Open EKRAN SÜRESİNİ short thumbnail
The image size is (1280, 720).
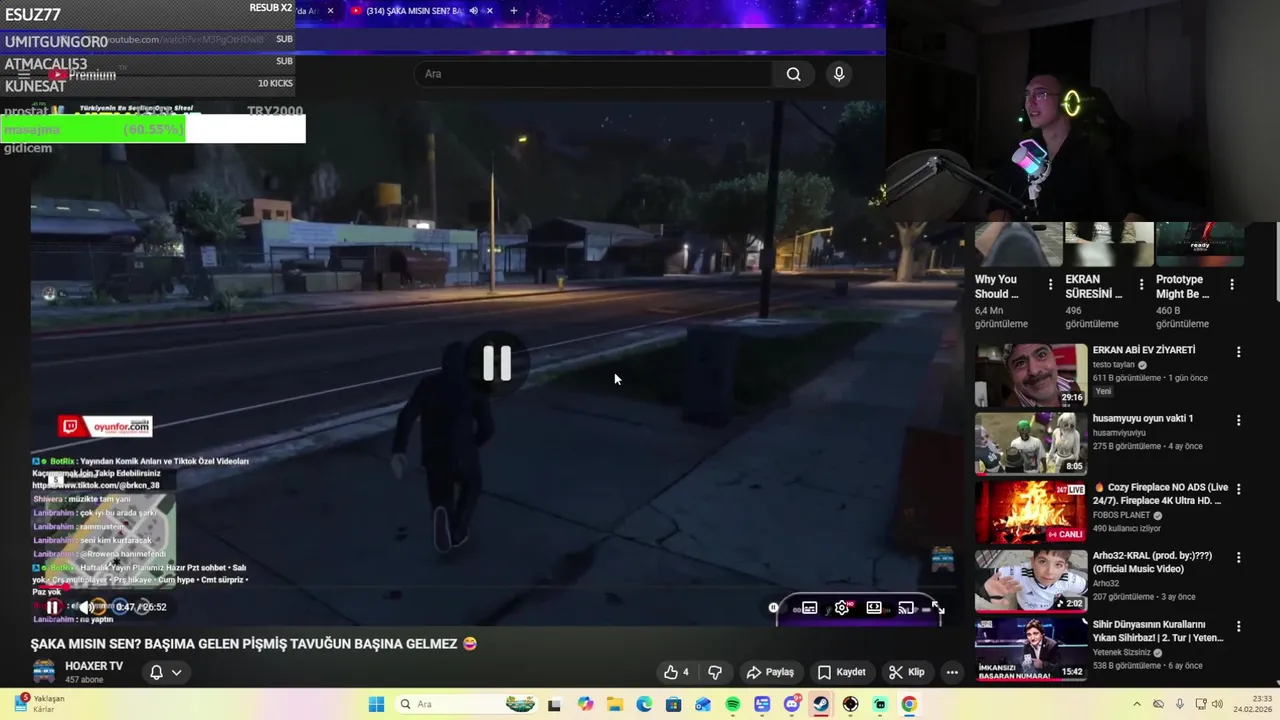(x=1108, y=243)
